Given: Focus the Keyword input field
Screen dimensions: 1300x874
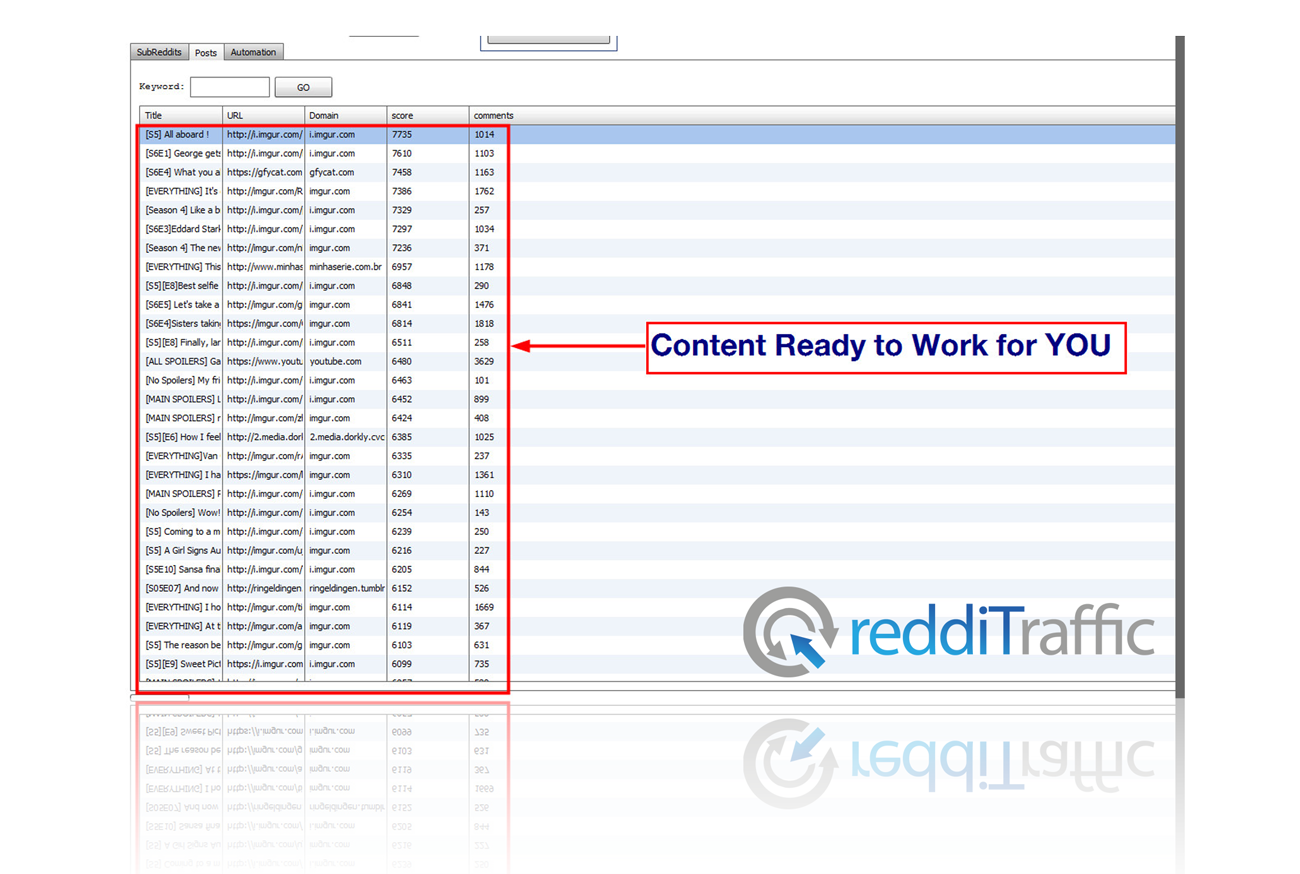Looking at the screenshot, I should (230, 87).
